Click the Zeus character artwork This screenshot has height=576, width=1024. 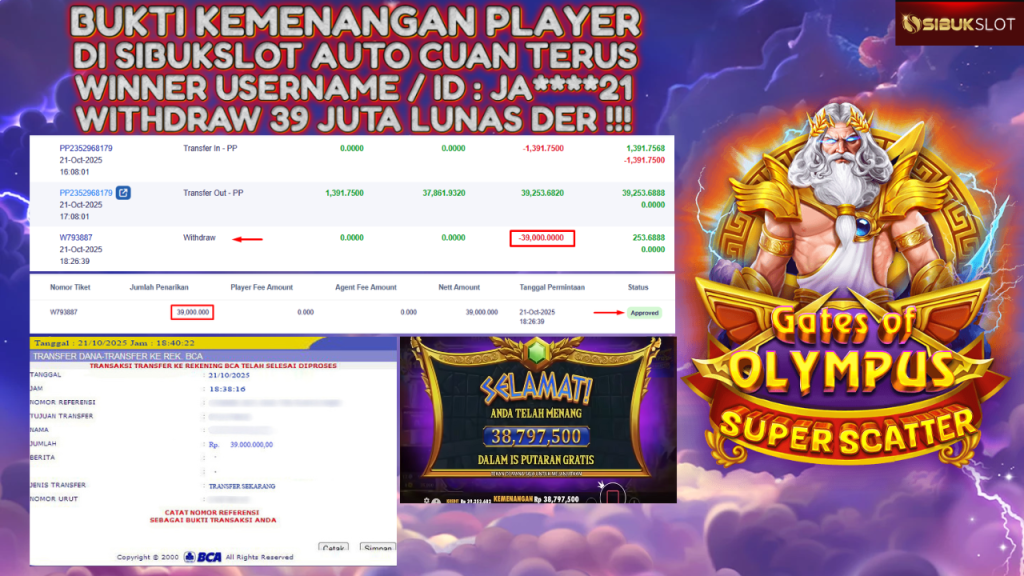tap(842, 202)
